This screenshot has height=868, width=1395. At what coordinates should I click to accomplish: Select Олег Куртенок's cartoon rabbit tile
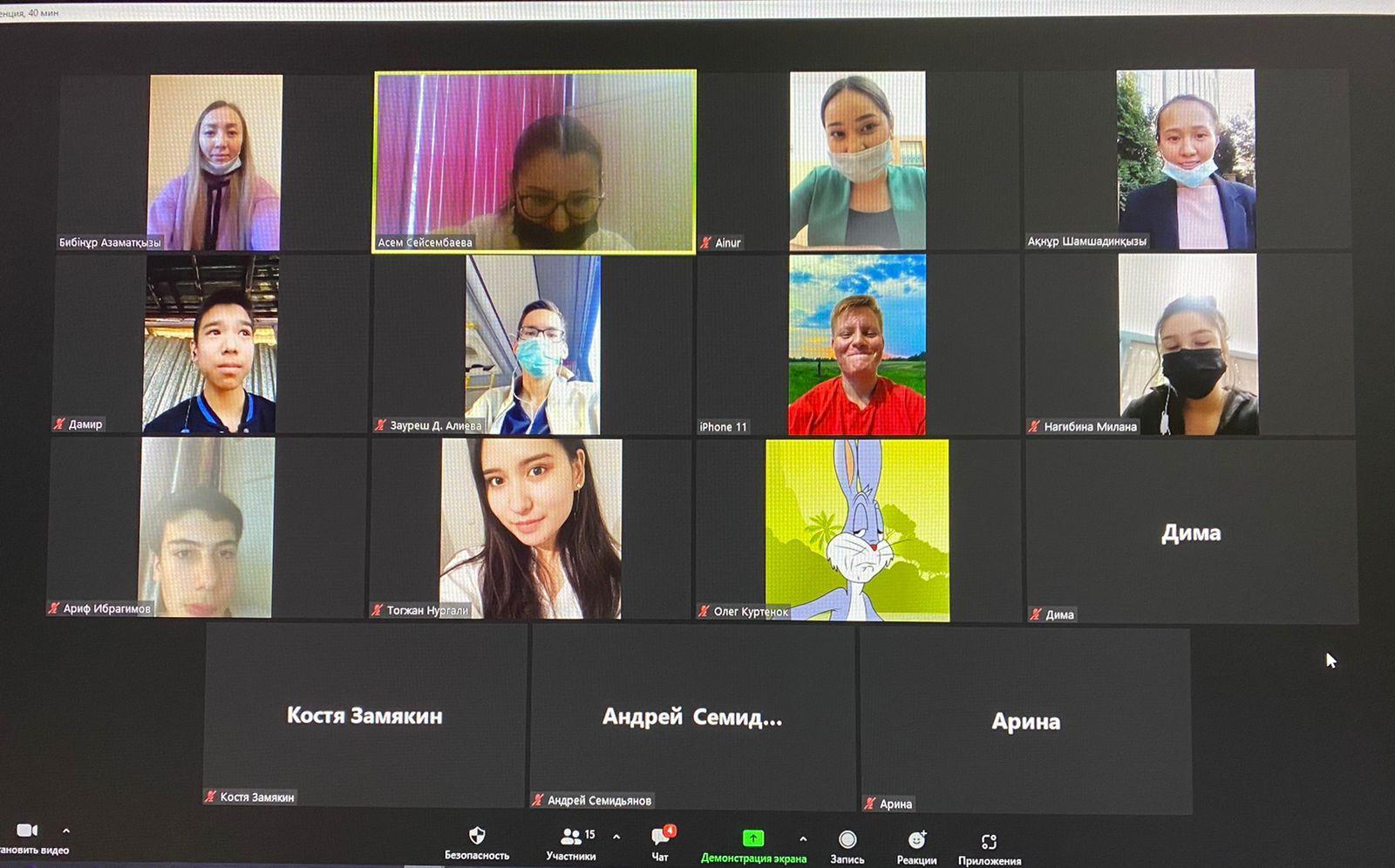pos(857,530)
